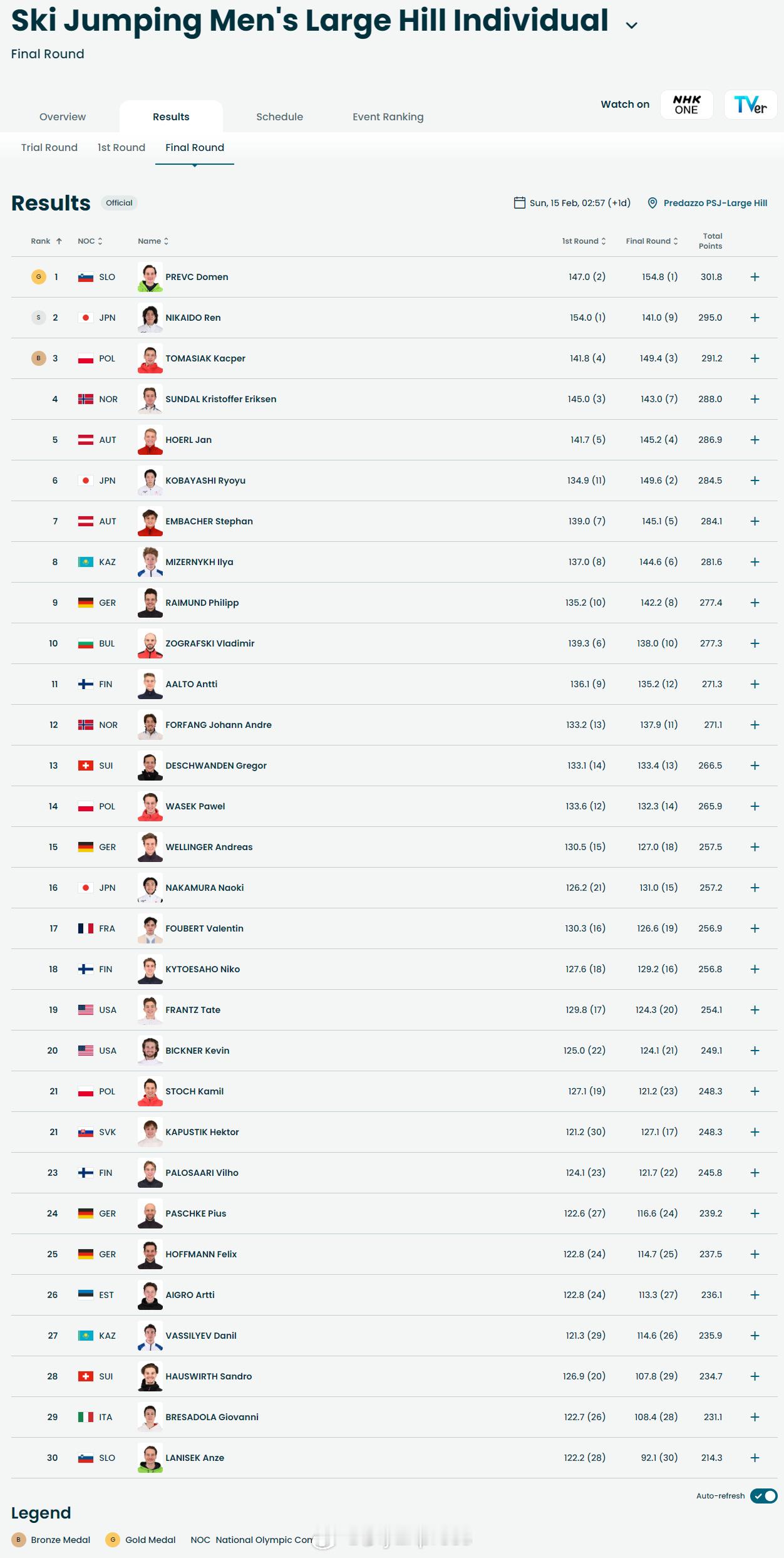Click the calendar icon beside the event date
This screenshot has width=784, height=1558.
point(519,202)
